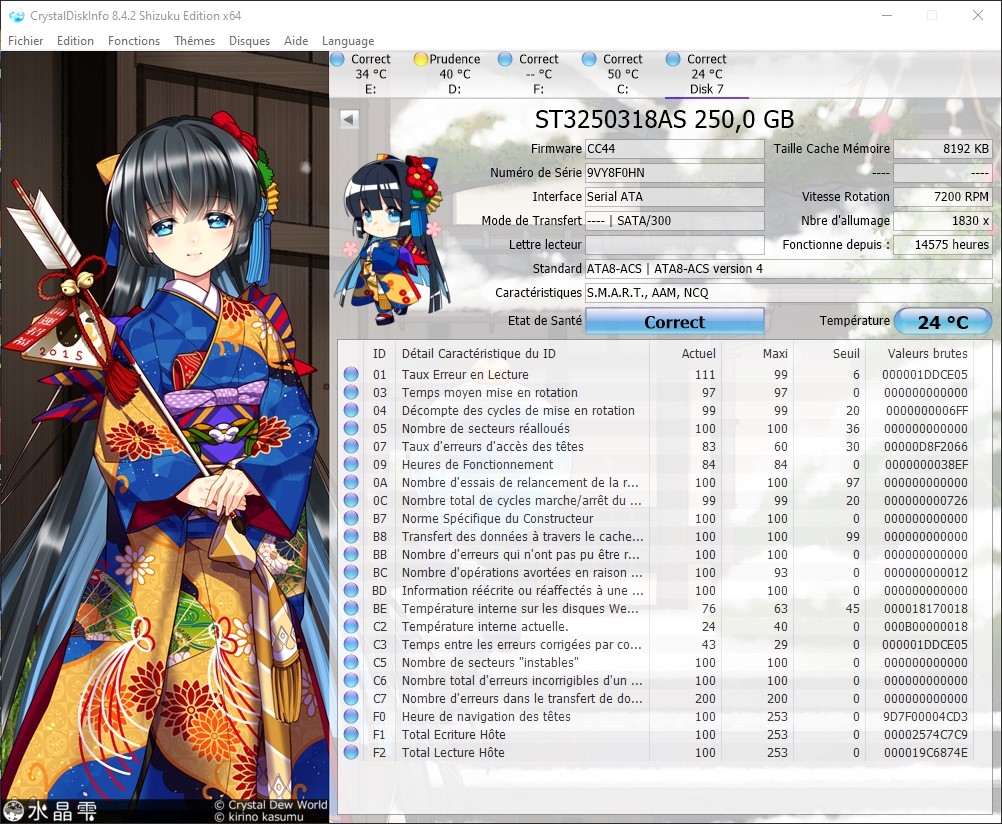Click the 1830 x power-on count field
The height and width of the screenshot is (824, 1002).
943,221
